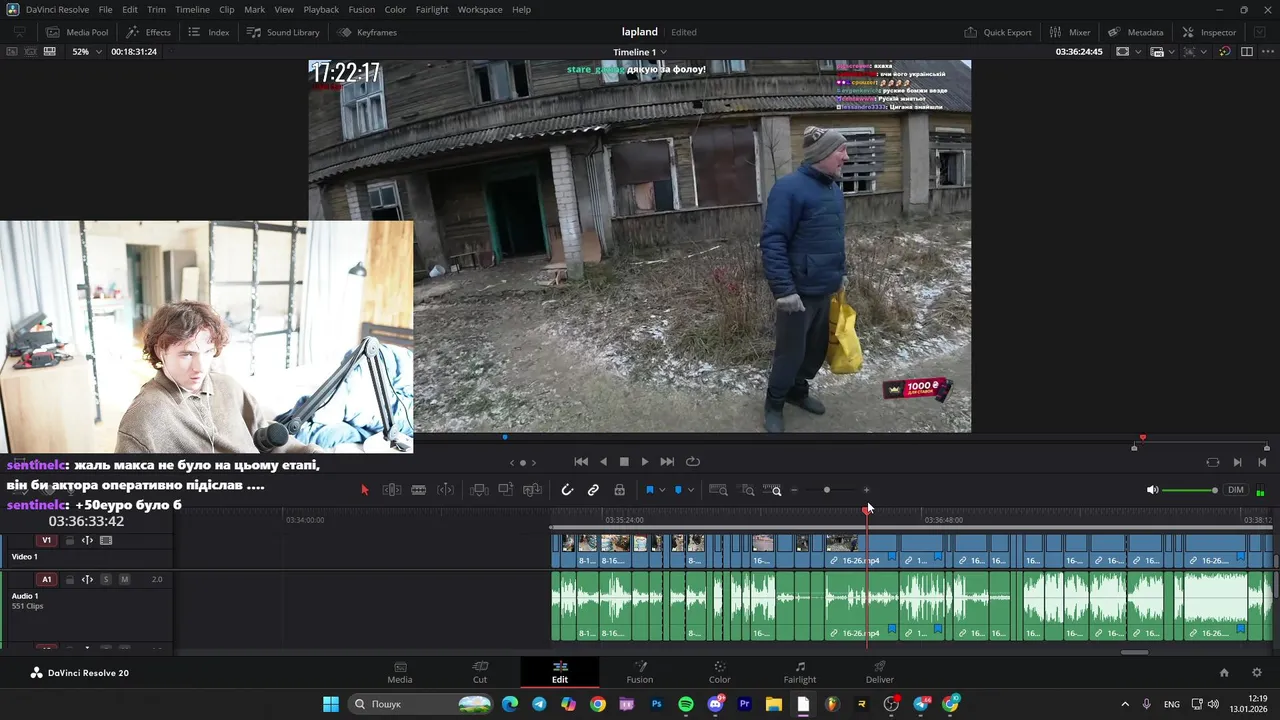Click the Custom Zoom icon
The width and height of the screenshot is (1280, 720).
coord(773,490)
